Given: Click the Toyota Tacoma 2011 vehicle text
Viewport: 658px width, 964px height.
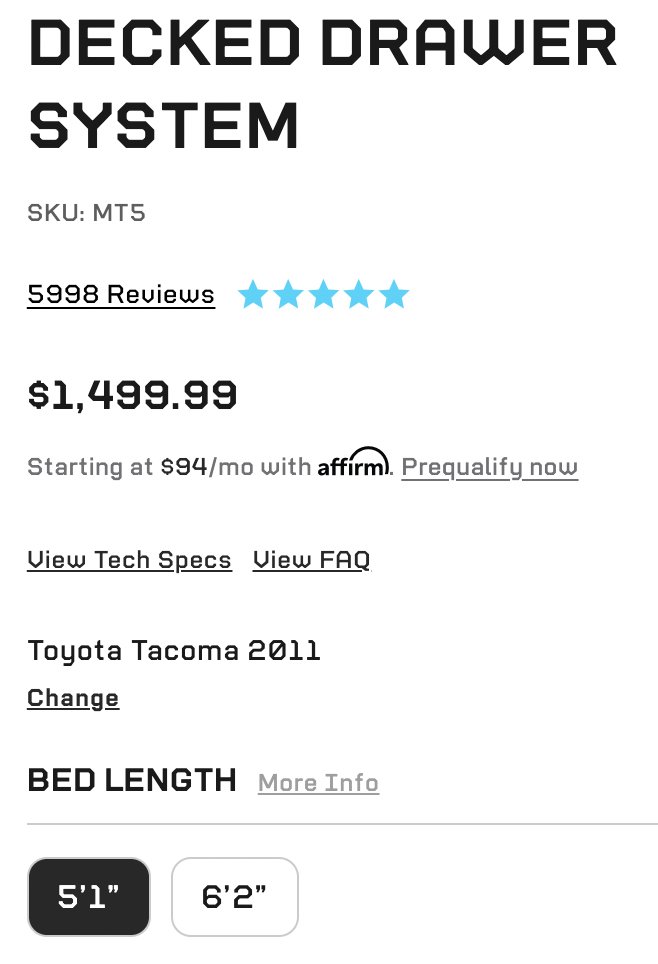Looking at the screenshot, I should point(174,651).
